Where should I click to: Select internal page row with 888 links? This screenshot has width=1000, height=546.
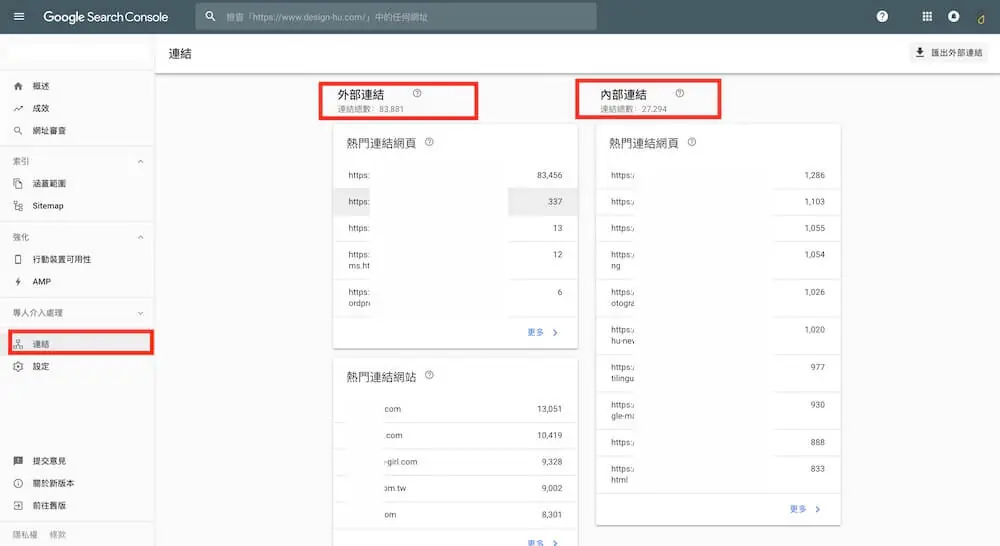pyautogui.click(x=718, y=443)
